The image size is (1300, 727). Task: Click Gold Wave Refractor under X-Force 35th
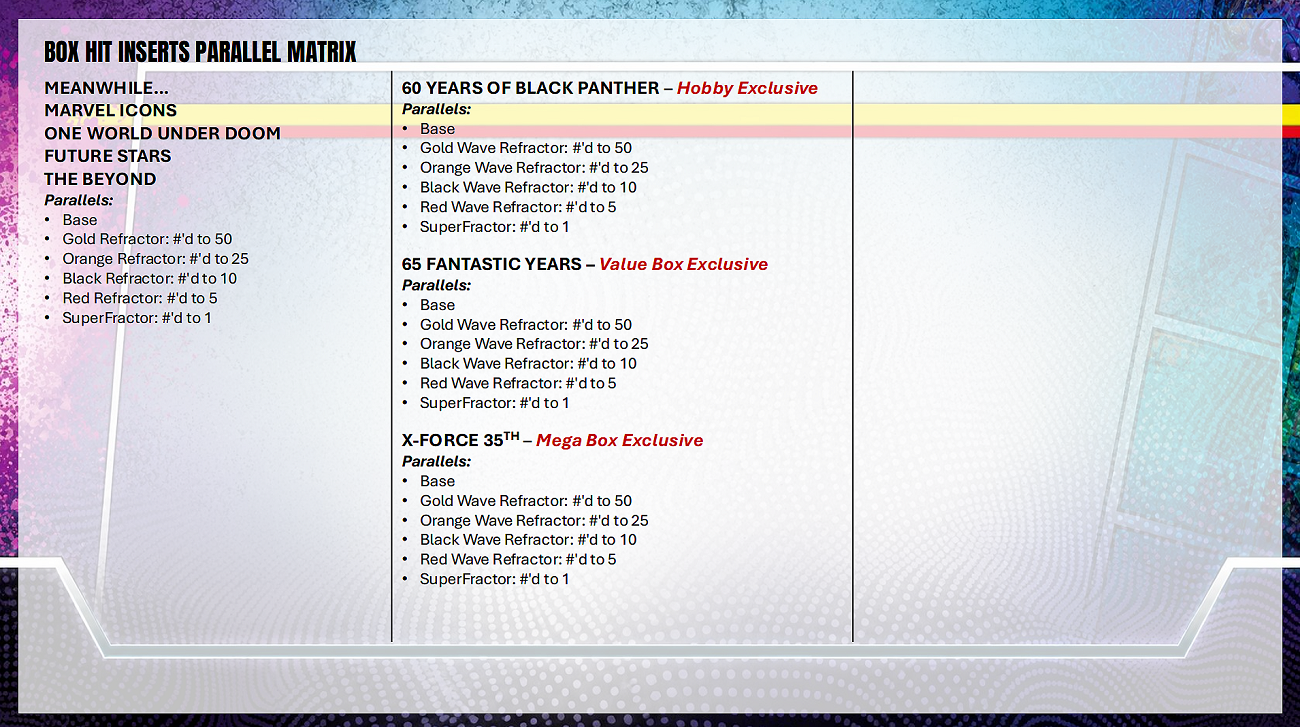click(526, 501)
